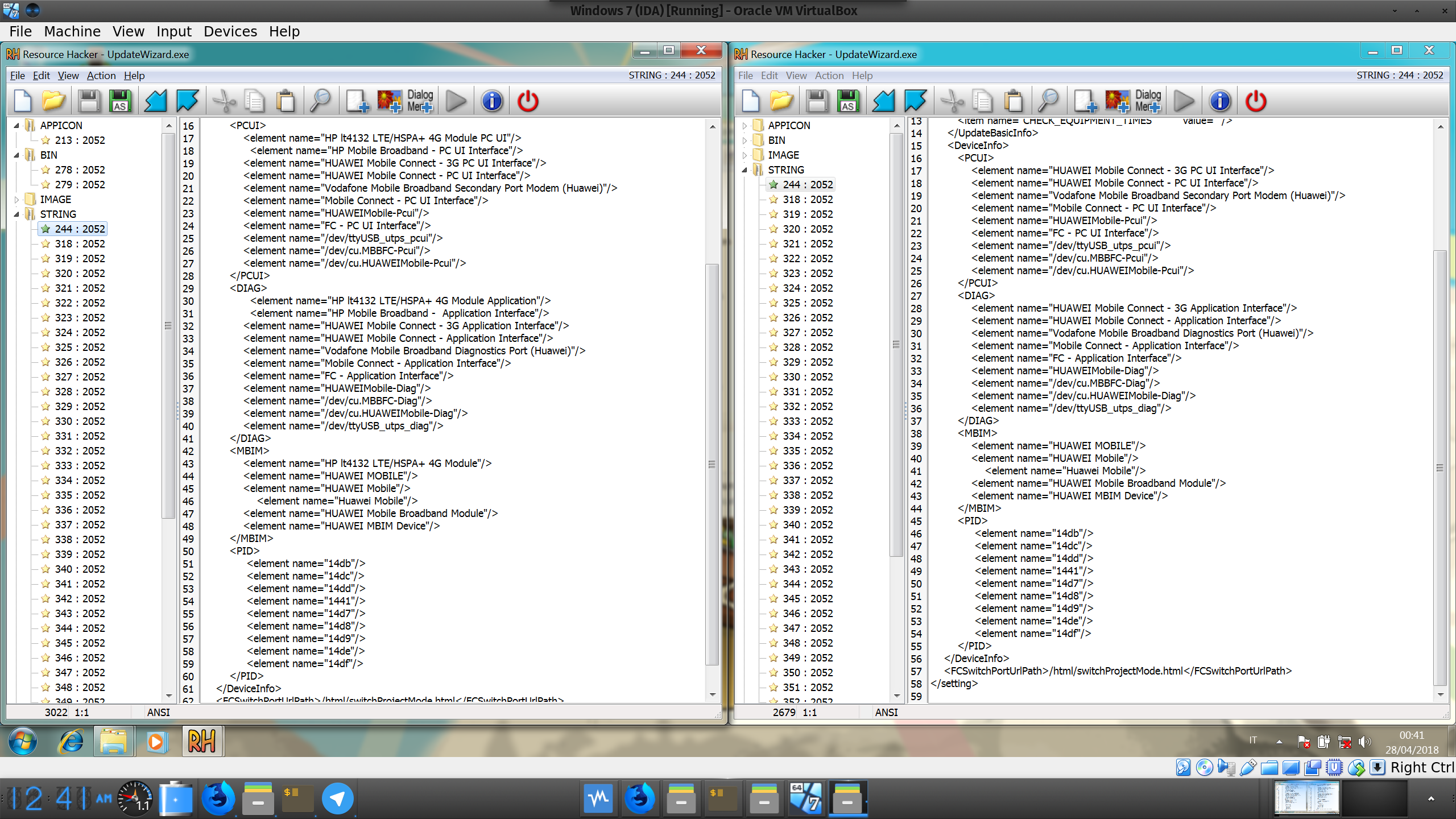Open Edit menu in left Resource Hacker window

tap(41, 76)
